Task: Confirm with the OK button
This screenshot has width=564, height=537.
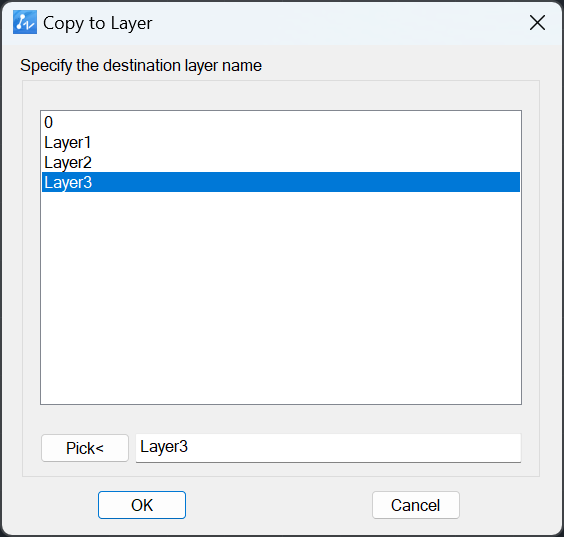Action: (x=142, y=505)
